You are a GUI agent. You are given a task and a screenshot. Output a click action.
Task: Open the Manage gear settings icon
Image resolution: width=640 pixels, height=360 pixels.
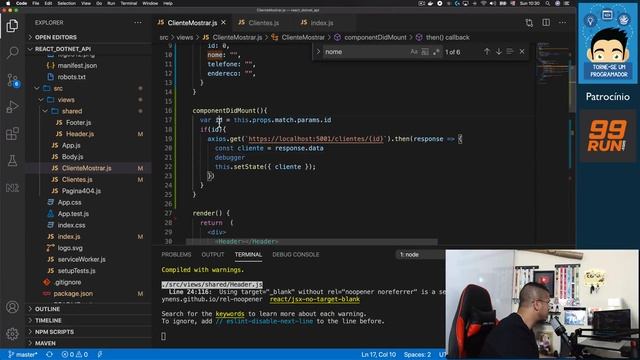click(x=12, y=333)
